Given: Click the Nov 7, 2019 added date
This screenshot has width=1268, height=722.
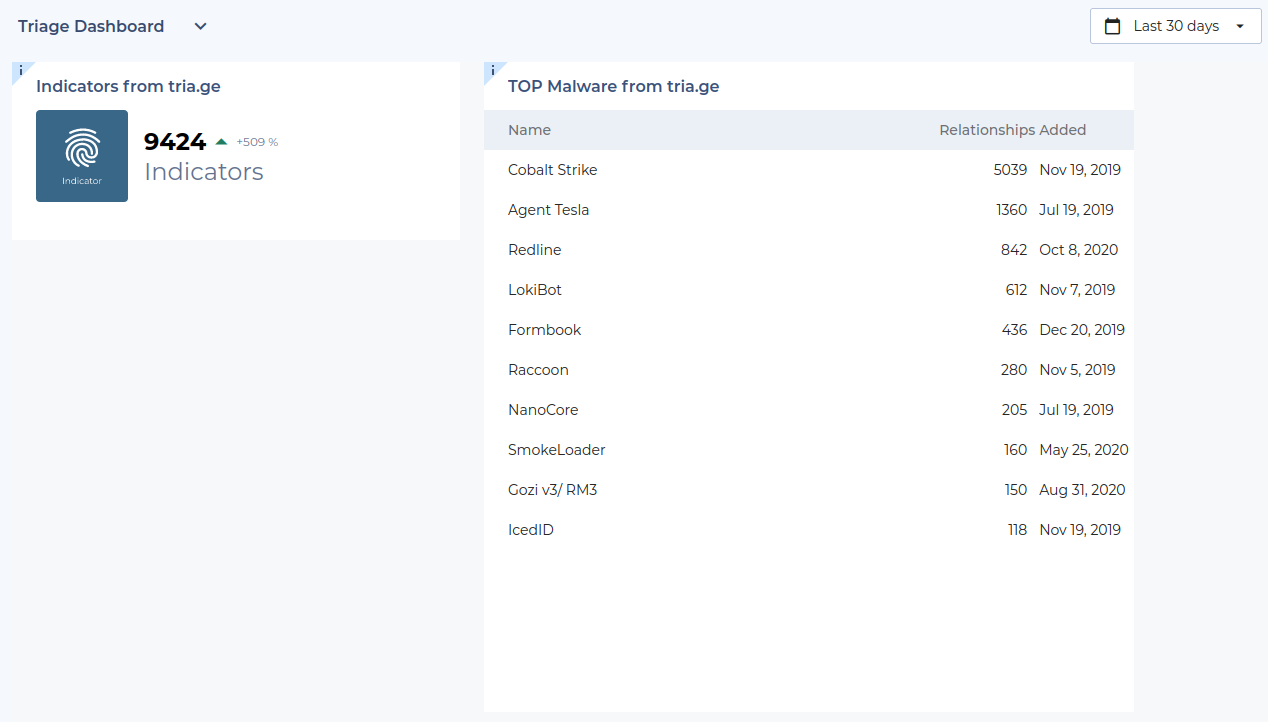Looking at the screenshot, I should [1077, 290].
